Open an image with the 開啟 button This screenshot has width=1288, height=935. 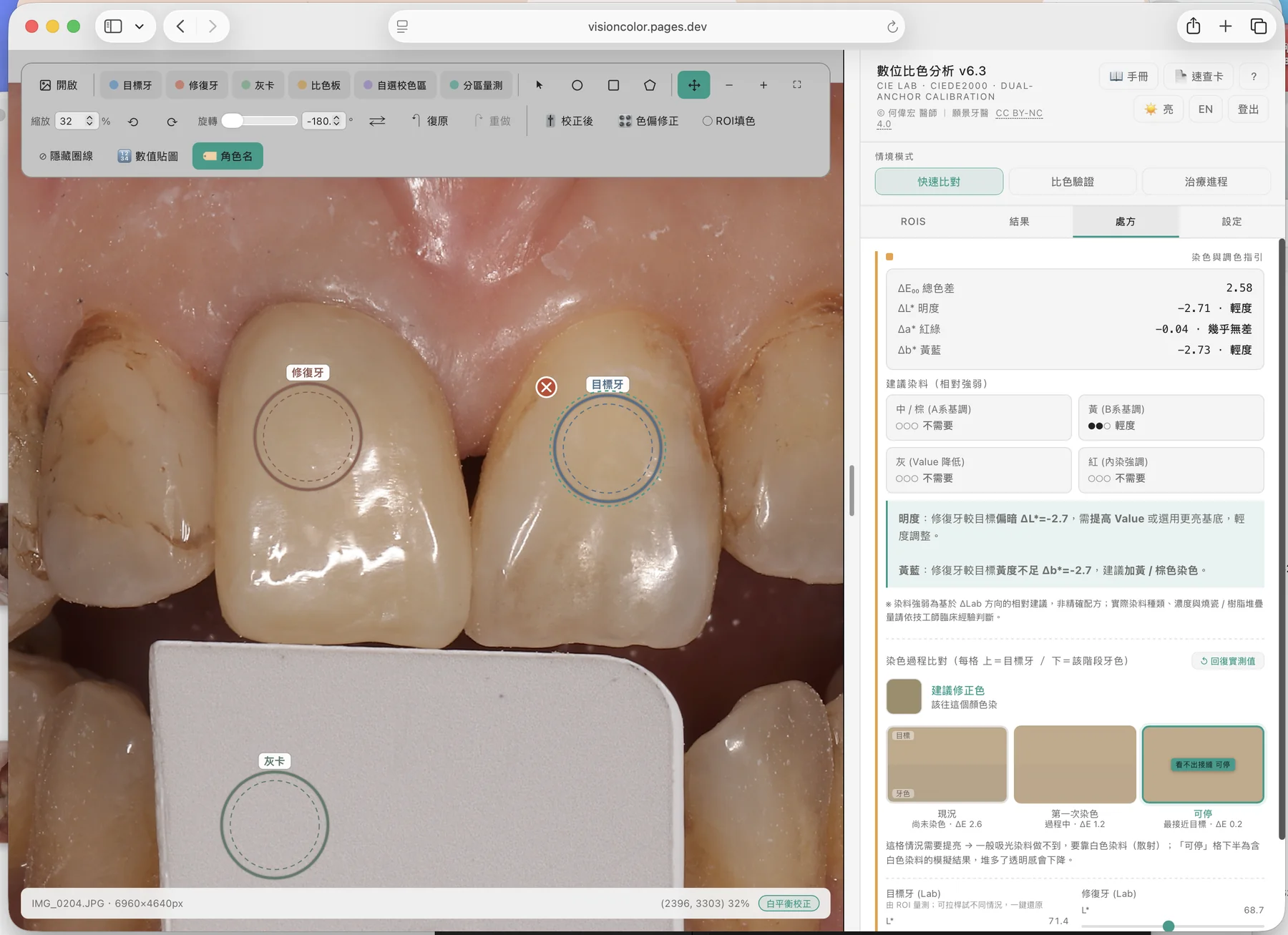tap(59, 85)
